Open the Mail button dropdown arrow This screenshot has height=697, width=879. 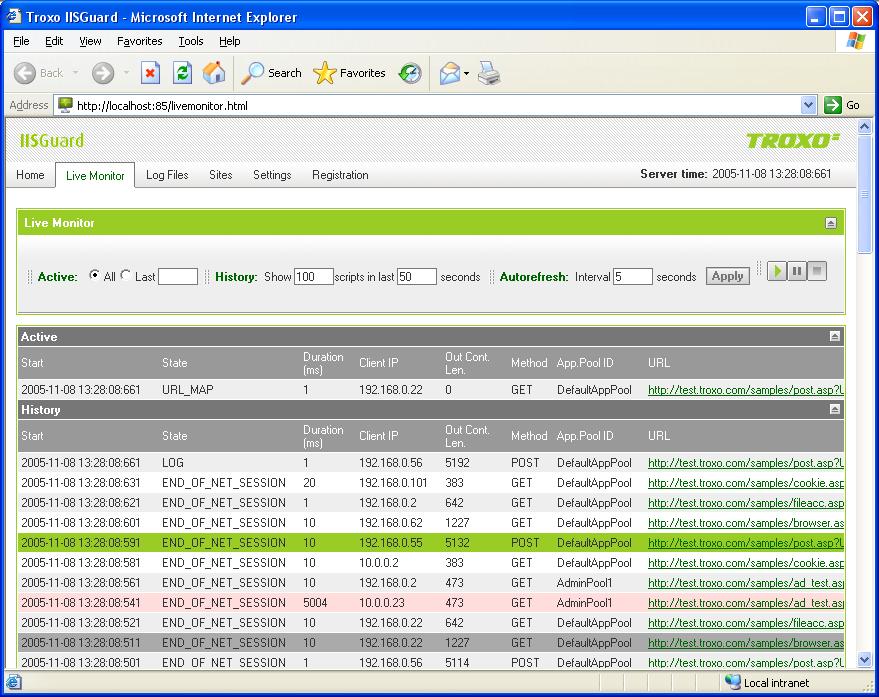click(x=466, y=73)
